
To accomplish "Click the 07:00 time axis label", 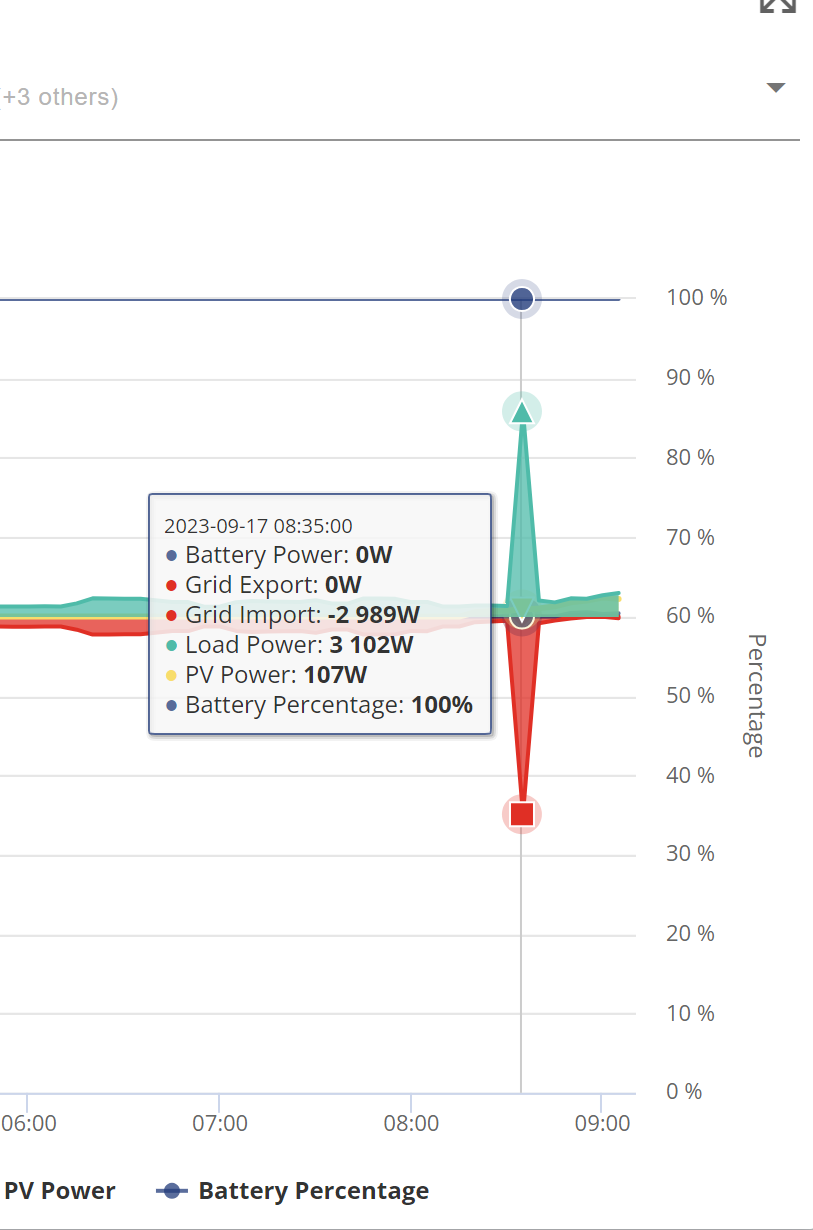I will (x=220, y=1123).
